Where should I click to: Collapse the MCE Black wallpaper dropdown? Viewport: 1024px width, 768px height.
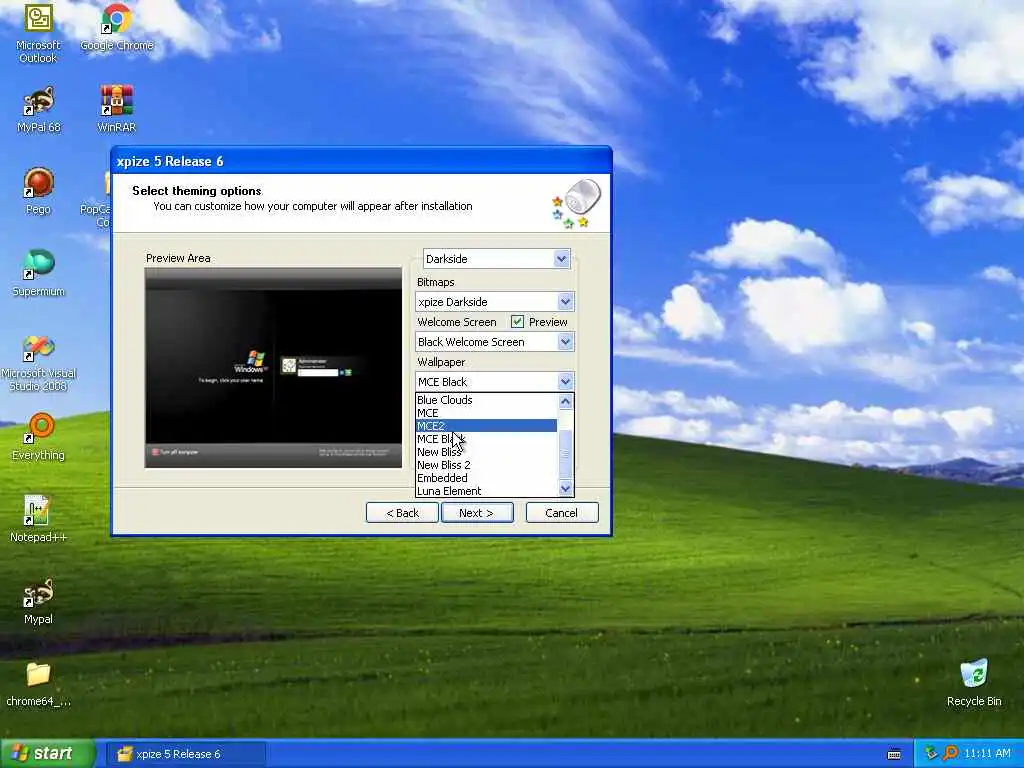pos(565,381)
